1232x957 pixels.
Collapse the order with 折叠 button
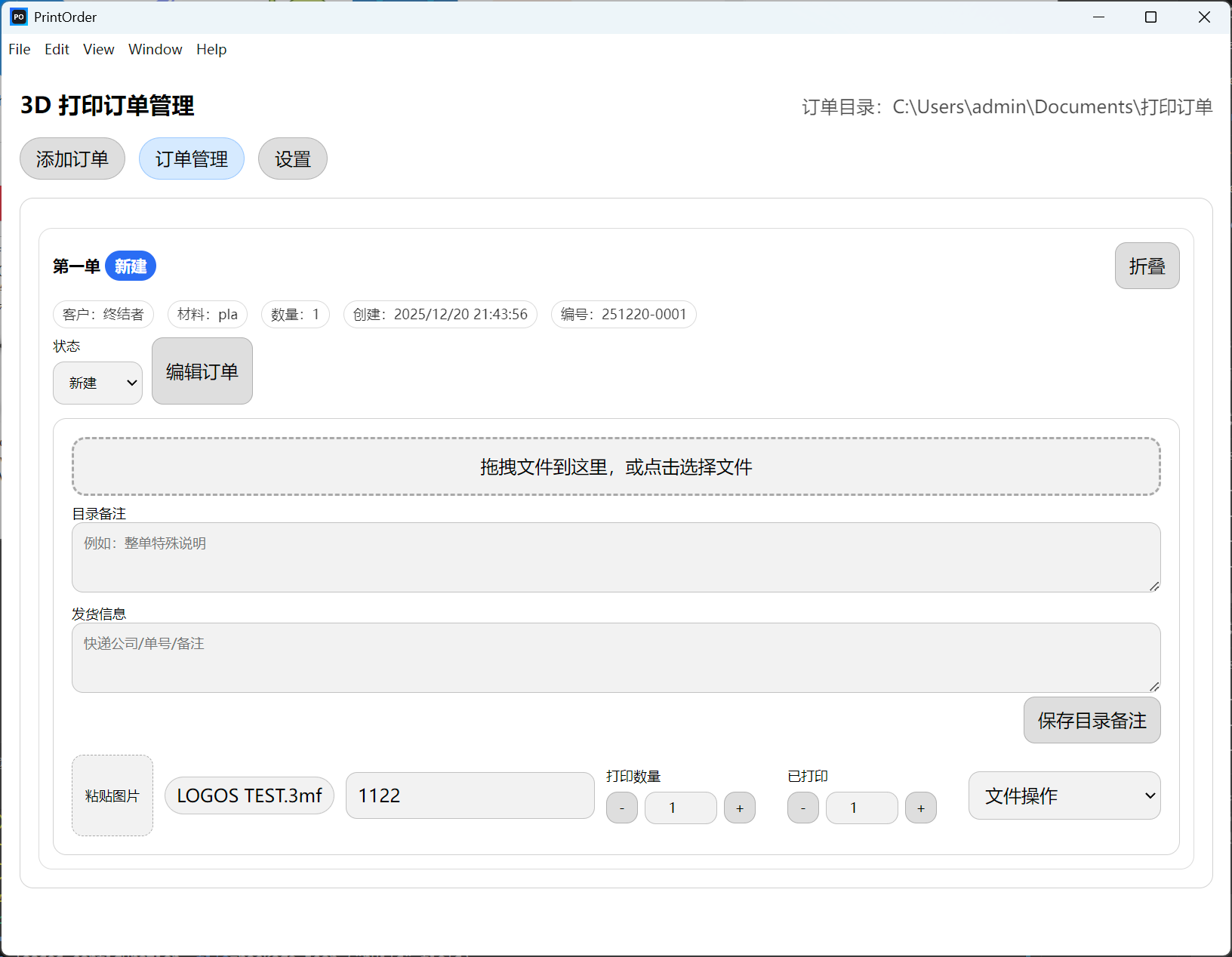point(1146,266)
